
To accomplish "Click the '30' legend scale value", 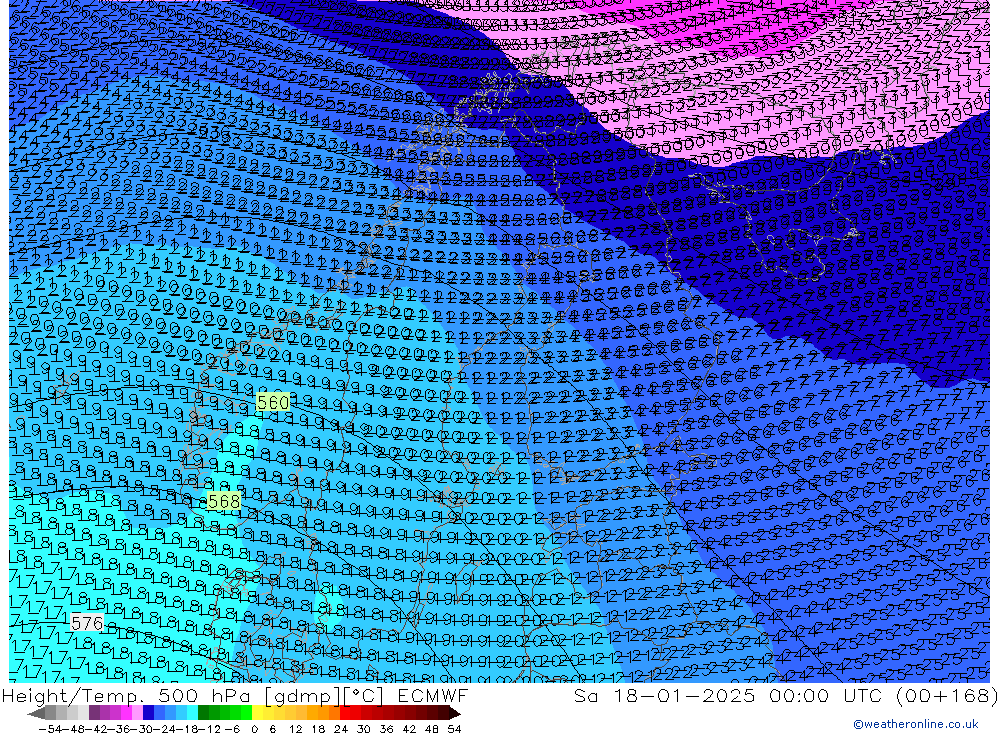I will (x=364, y=729).
